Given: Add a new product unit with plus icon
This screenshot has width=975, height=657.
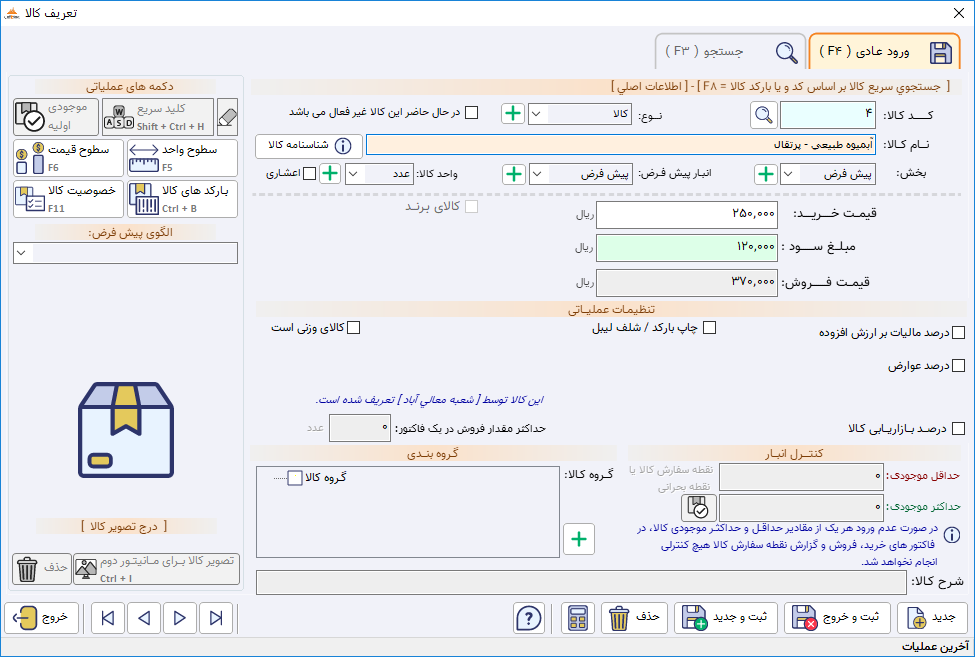Looking at the screenshot, I should [330, 173].
